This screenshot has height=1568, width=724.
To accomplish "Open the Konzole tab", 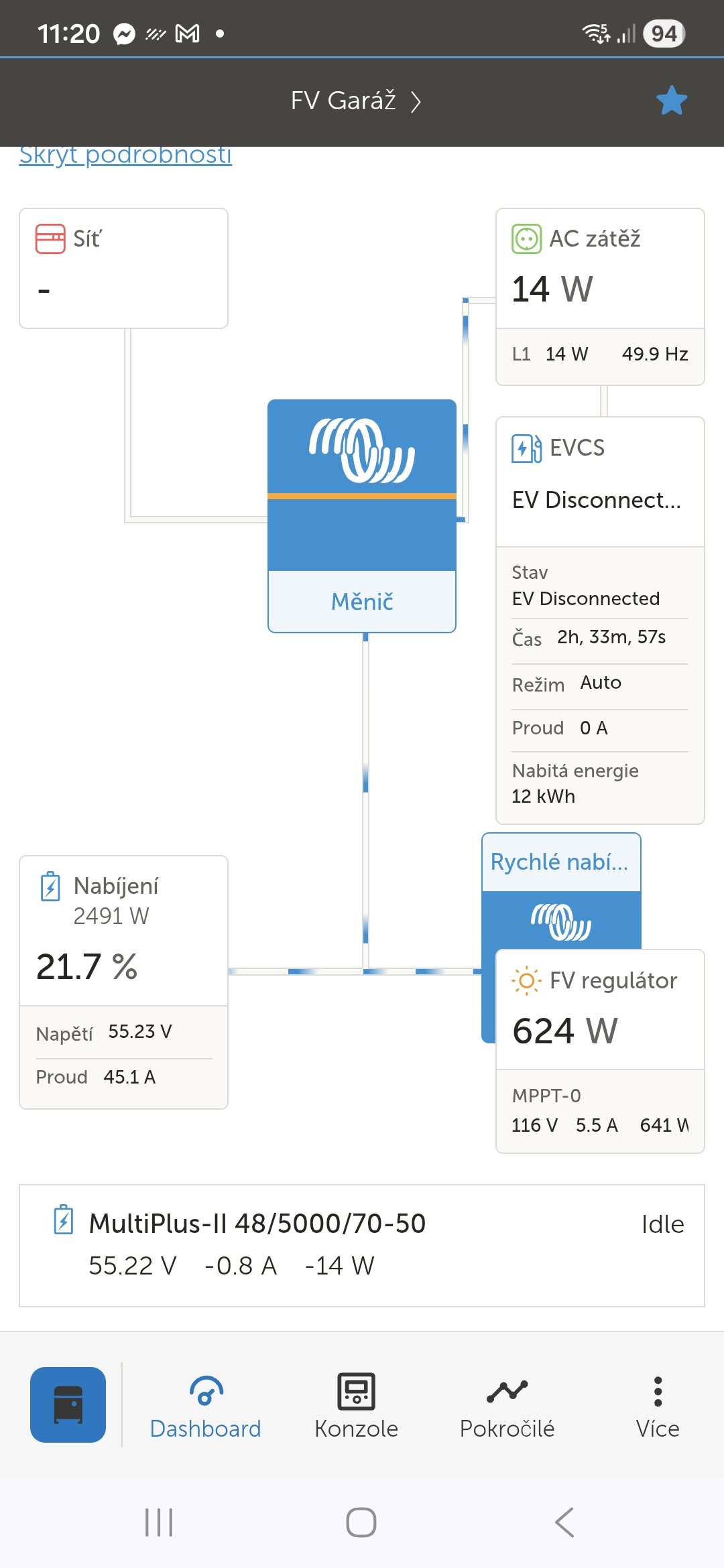I will [x=356, y=1406].
